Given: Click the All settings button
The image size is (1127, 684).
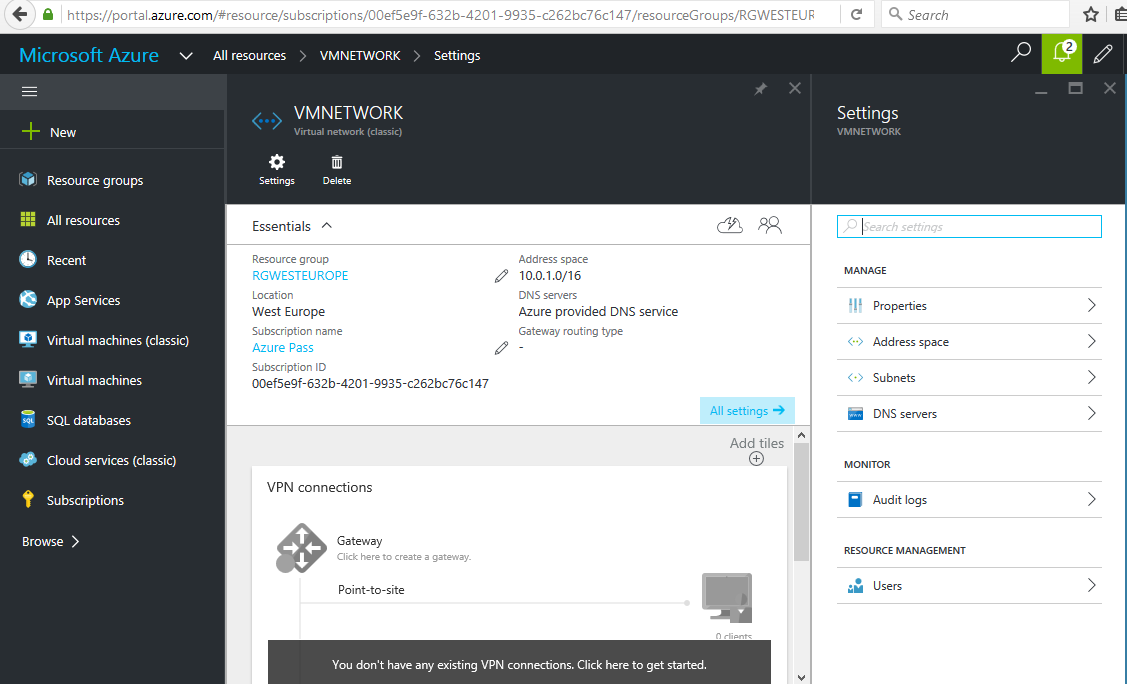Looking at the screenshot, I should 748,410.
